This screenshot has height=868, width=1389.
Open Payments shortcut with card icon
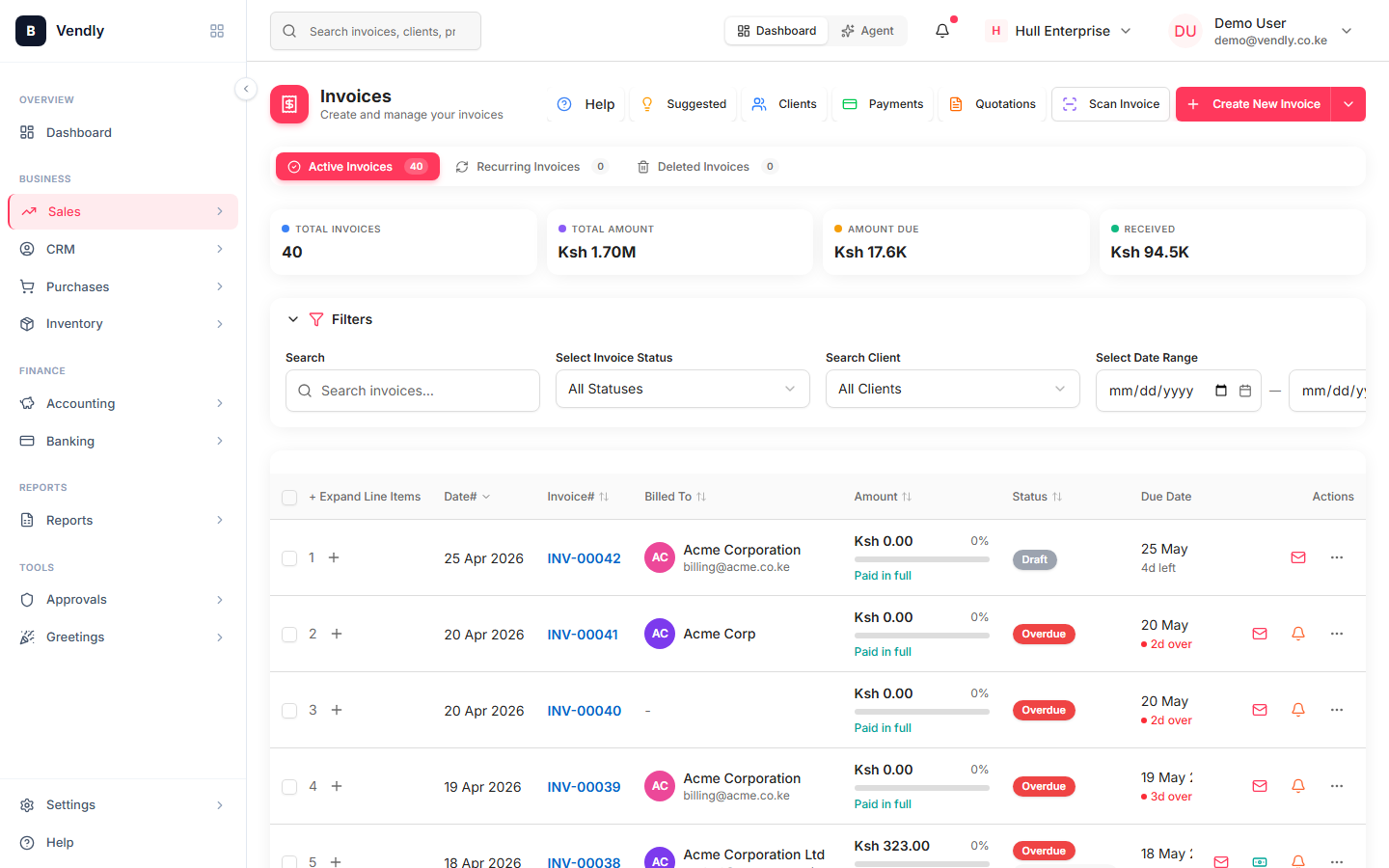tap(883, 104)
